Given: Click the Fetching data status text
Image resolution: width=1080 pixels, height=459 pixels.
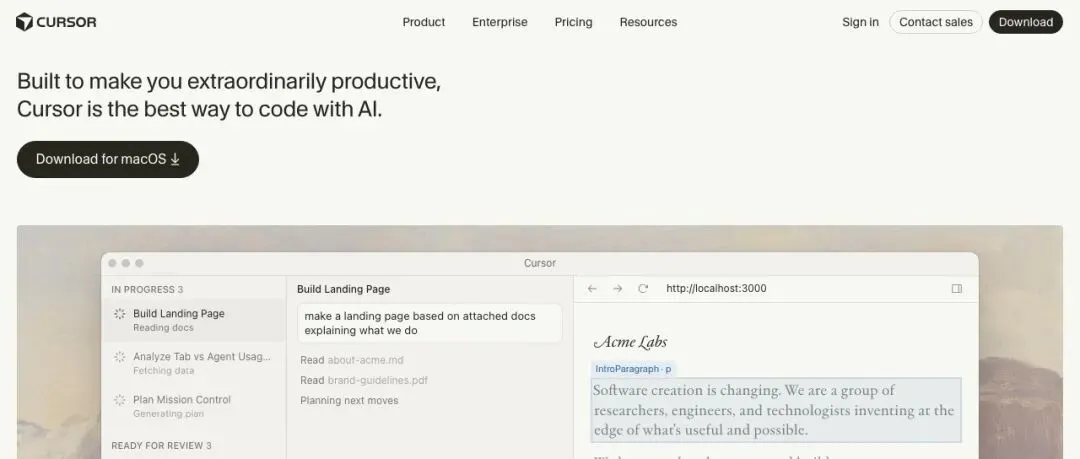Looking at the screenshot, I should click(x=163, y=370).
